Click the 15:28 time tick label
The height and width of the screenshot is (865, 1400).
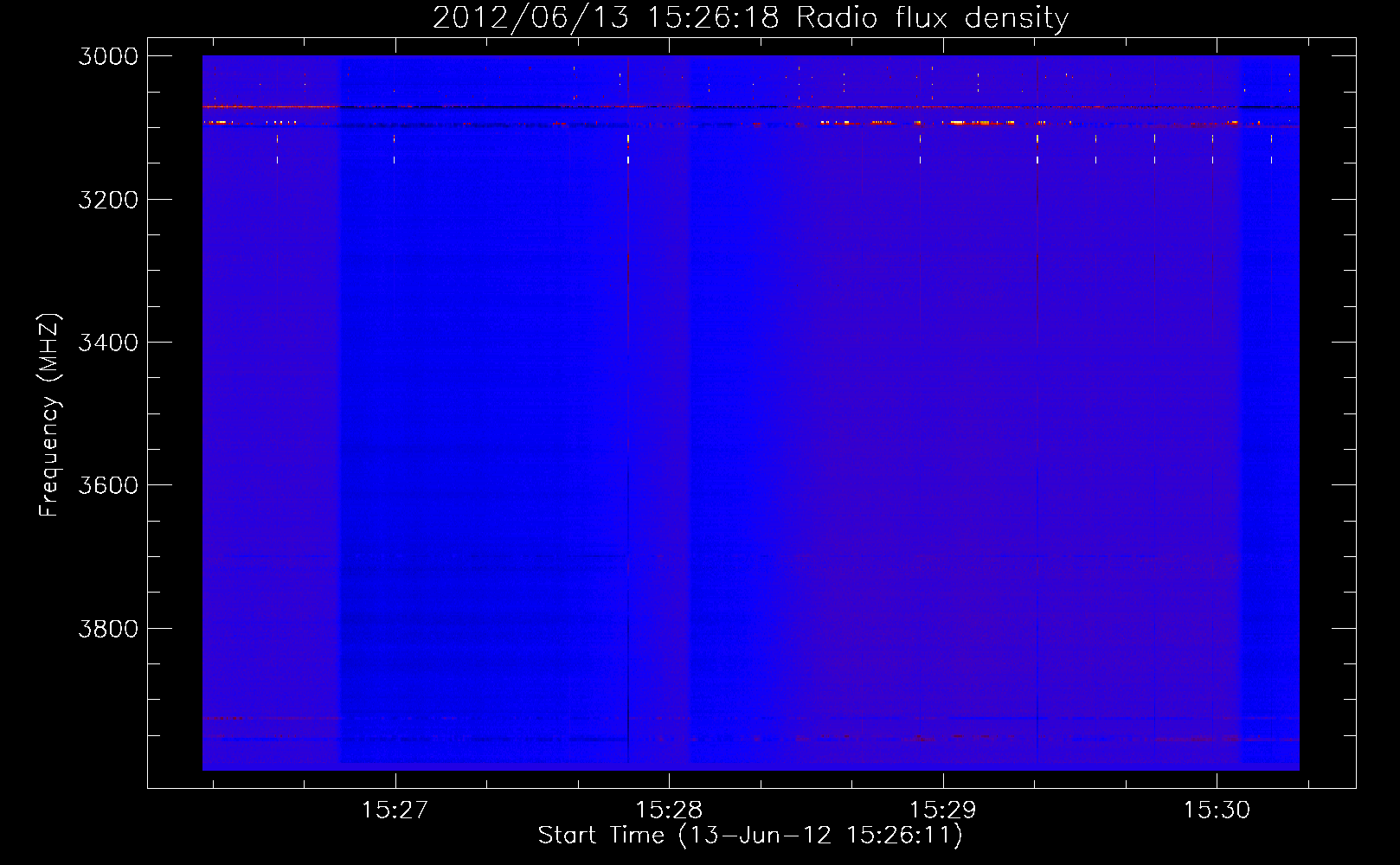click(x=669, y=811)
